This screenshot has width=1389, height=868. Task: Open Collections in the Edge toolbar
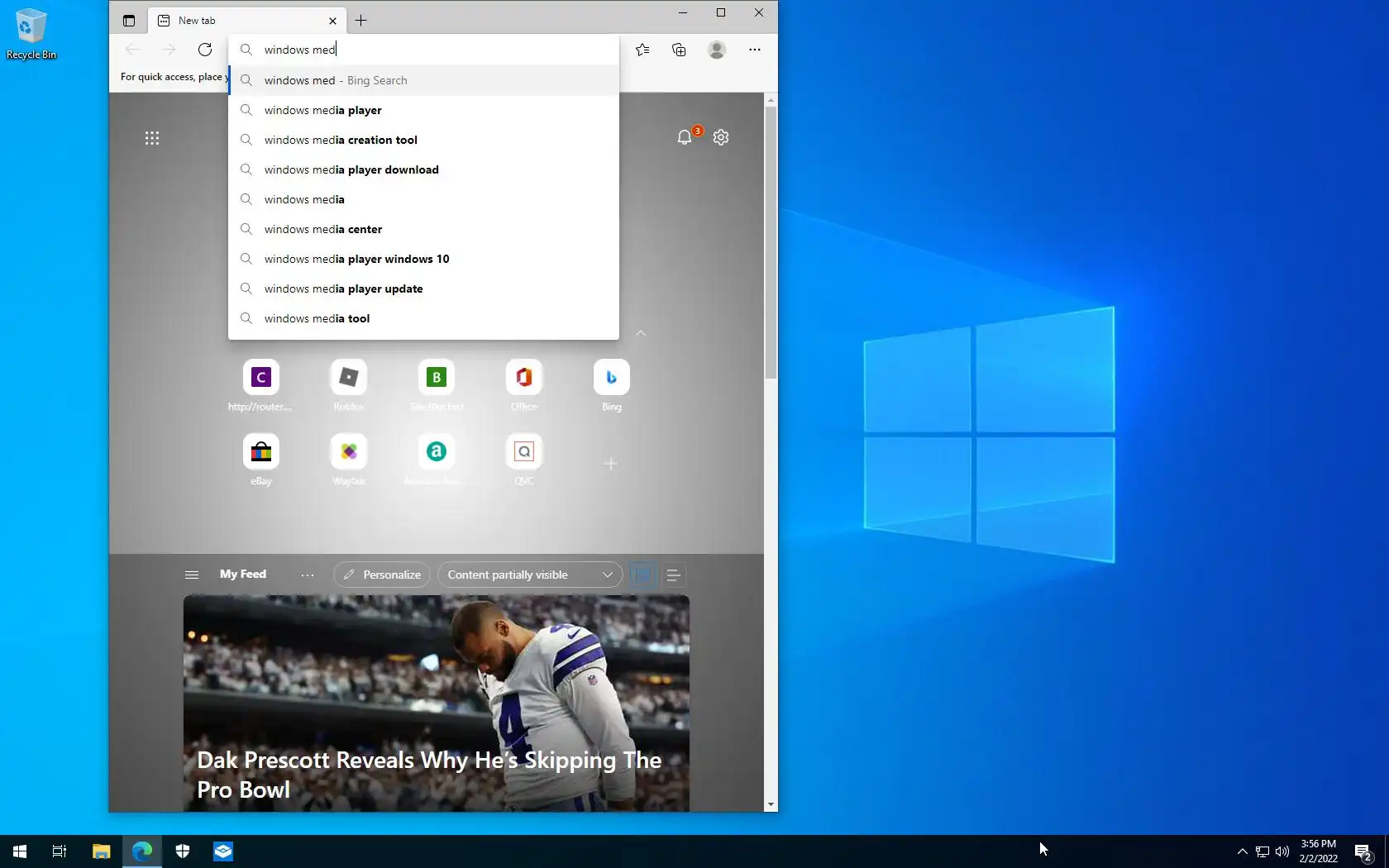679,50
